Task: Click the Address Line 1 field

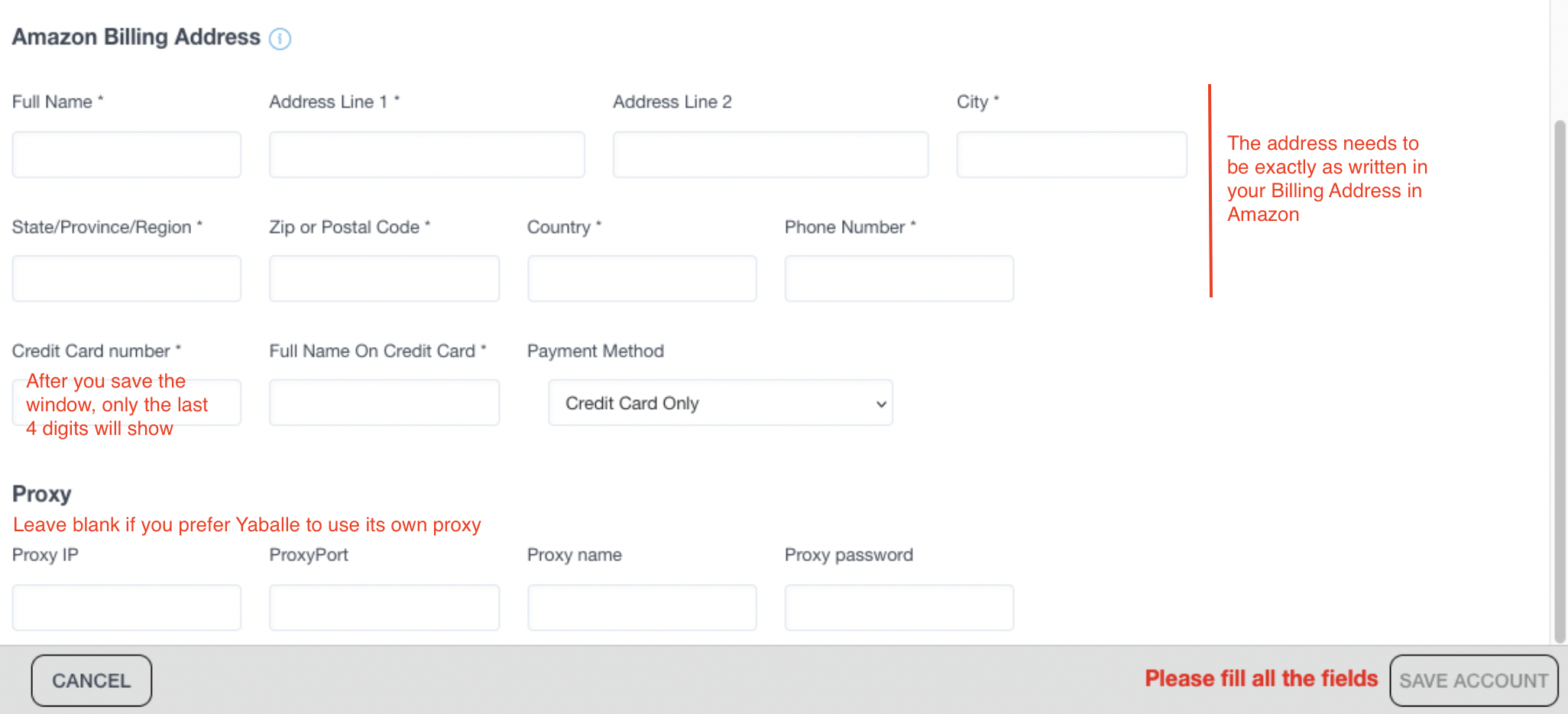Action: pos(426,154)
